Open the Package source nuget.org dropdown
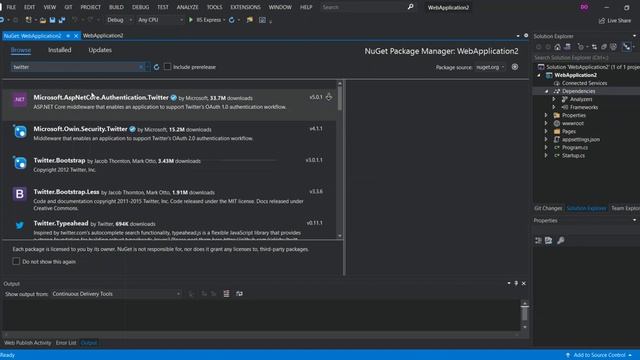The width and height of the screenshot is (640, 360). [x=490, y=67]
